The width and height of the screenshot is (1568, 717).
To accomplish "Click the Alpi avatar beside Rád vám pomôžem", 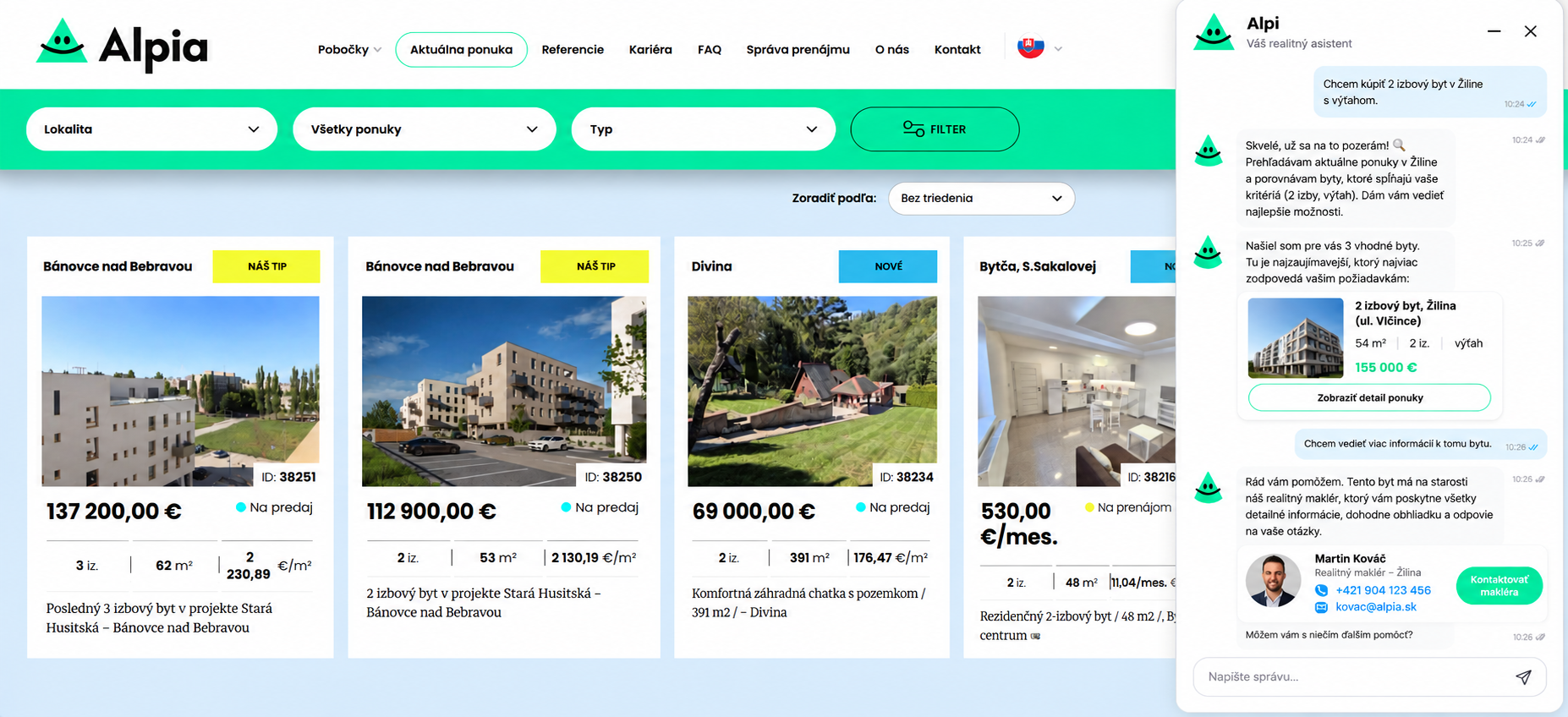I will (x=1209, y=488).
